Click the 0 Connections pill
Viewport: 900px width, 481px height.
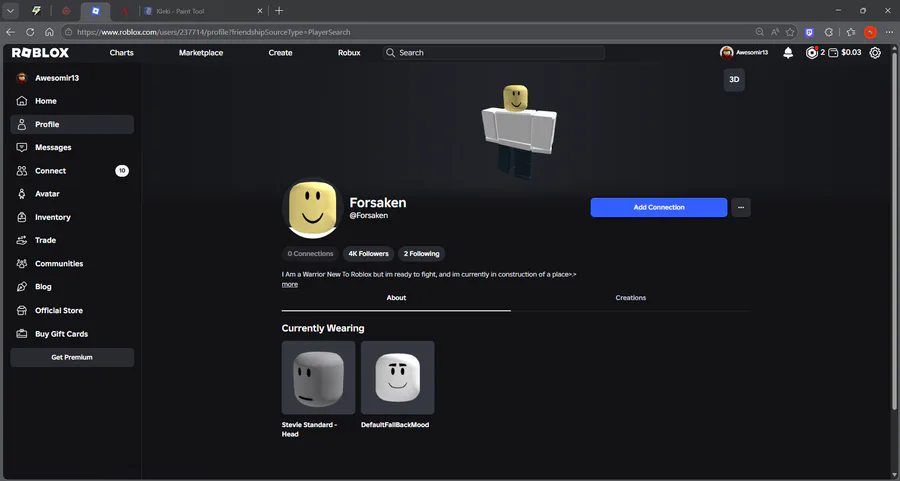click(310, 254)
